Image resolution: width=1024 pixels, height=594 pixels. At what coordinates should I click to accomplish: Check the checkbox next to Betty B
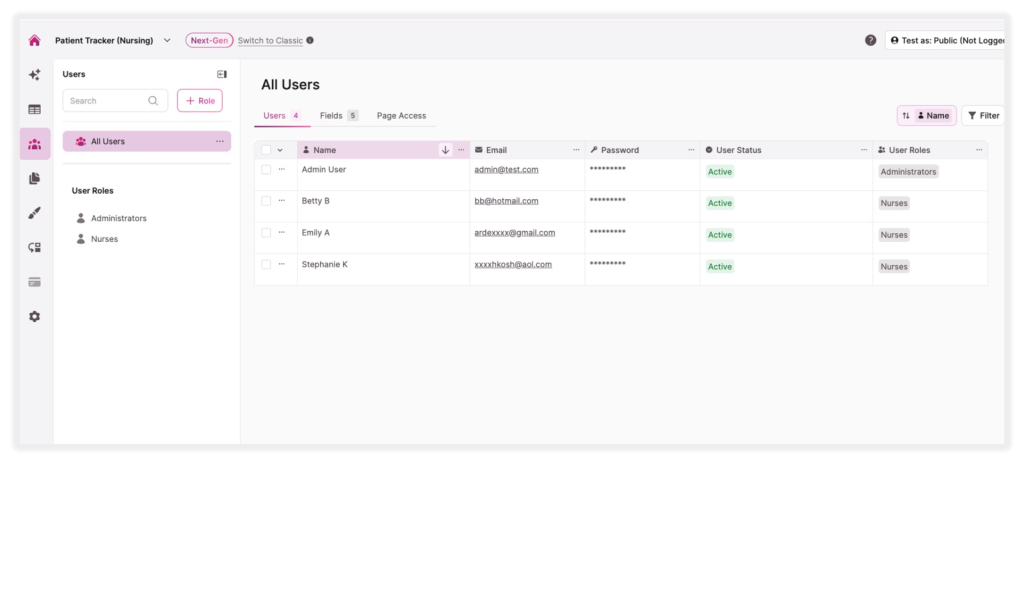266,201
